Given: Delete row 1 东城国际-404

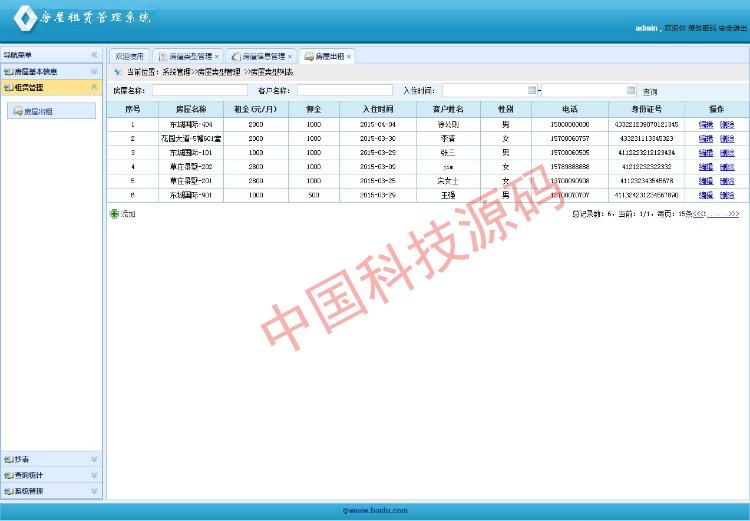Looking at the screenshot, I should [727, 124].
